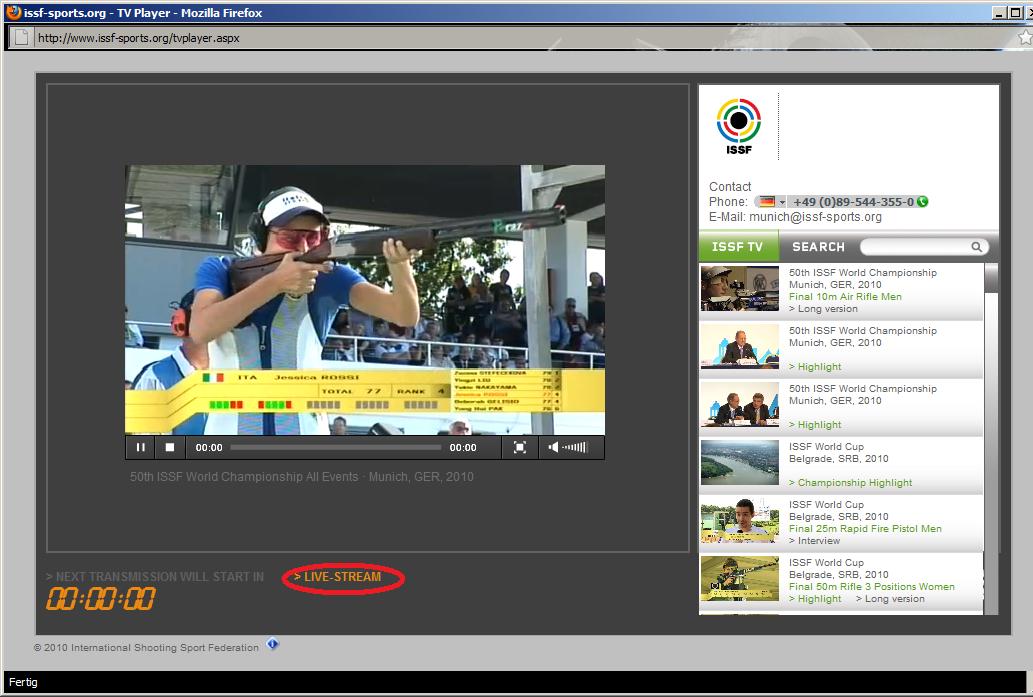Pause the video playback
Image resolution: width=1033 pixels, height=697 pixels.
point(141,448)
